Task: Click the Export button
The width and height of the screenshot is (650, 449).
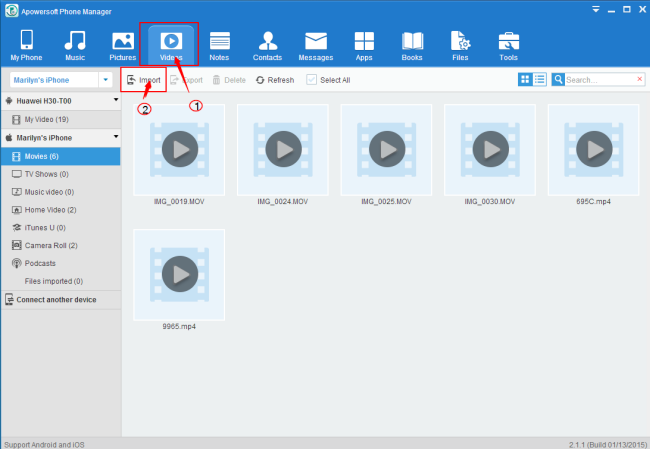Action: click(187, 80)
